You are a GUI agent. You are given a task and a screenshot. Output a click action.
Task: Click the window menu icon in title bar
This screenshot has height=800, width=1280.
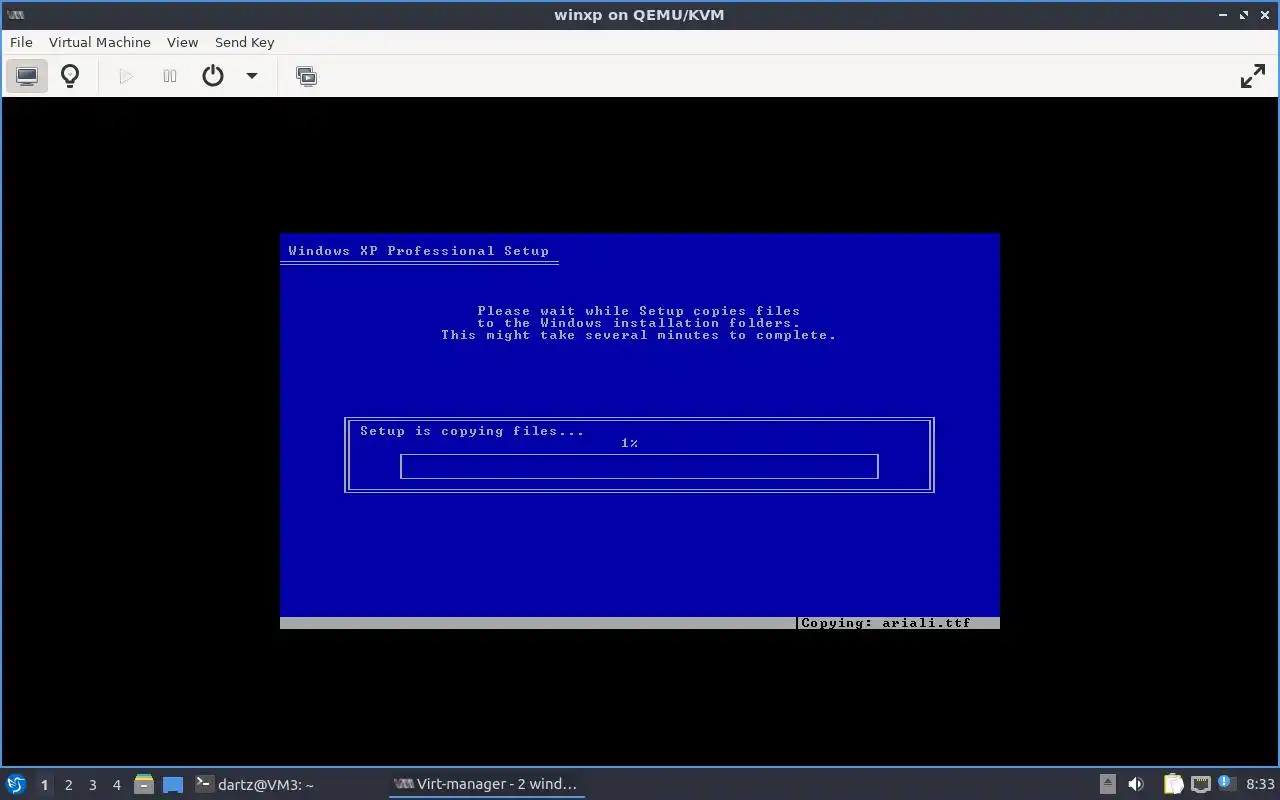(15, 15)
